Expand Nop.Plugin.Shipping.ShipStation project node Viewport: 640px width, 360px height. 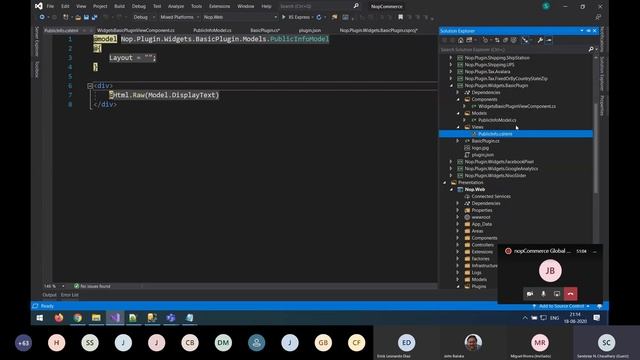pyautogui.click(x=451, y=58)
